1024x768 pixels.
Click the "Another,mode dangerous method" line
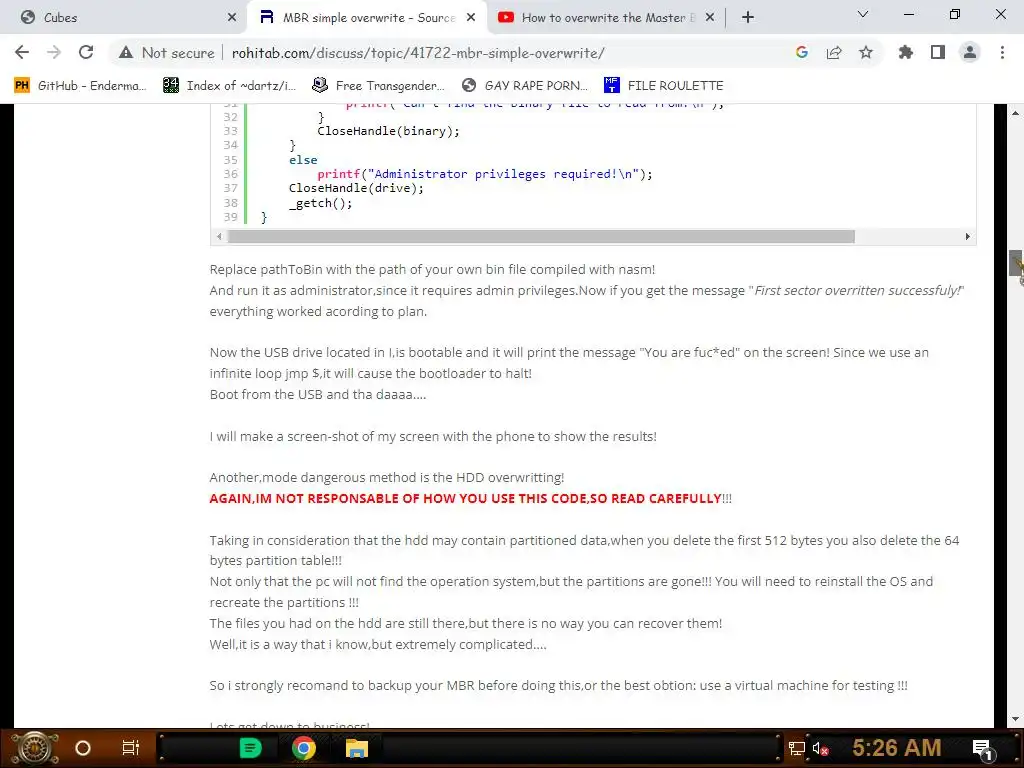(x=387, y=477)
